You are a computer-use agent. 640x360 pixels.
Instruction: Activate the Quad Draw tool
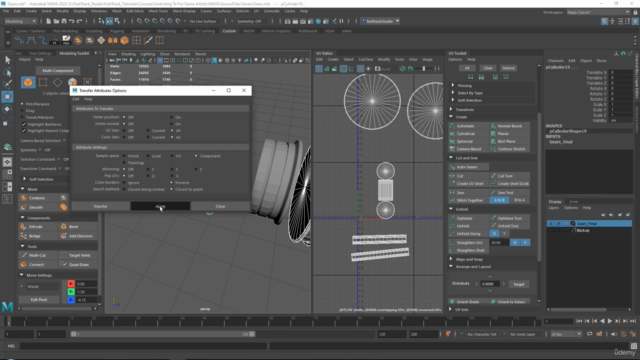78,264
